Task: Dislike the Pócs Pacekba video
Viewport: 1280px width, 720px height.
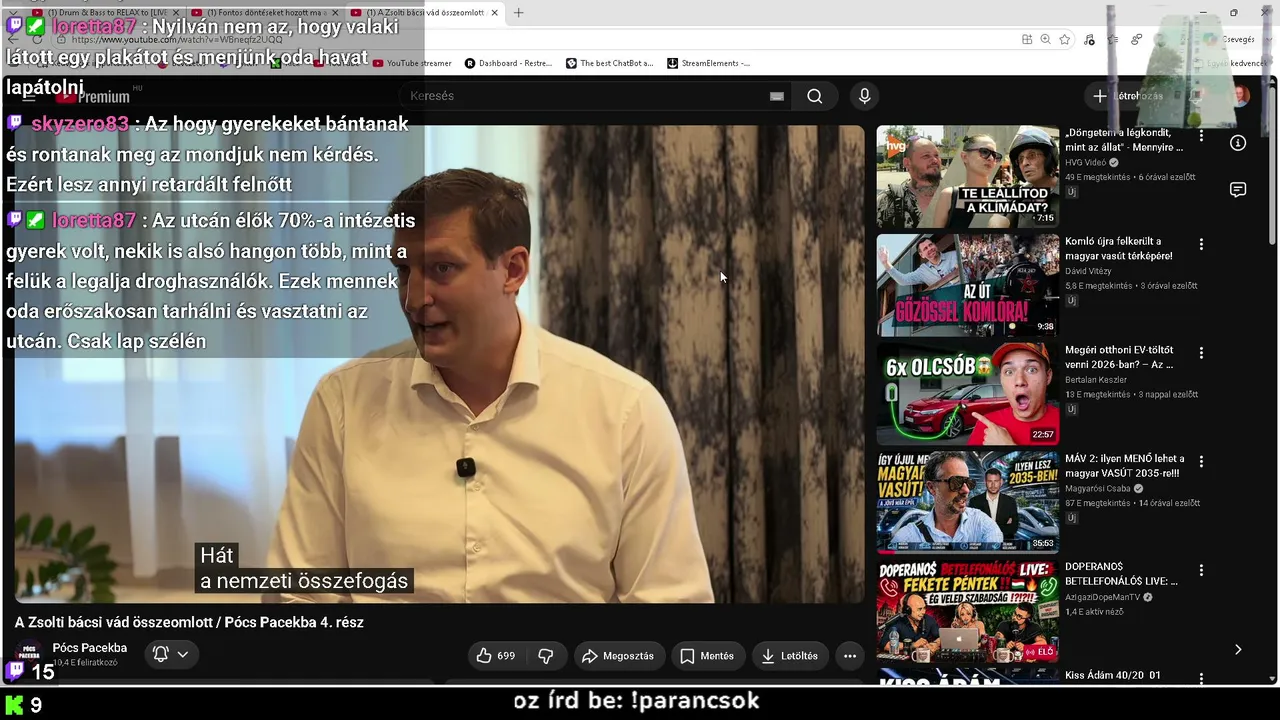Action: click(546, 656)
